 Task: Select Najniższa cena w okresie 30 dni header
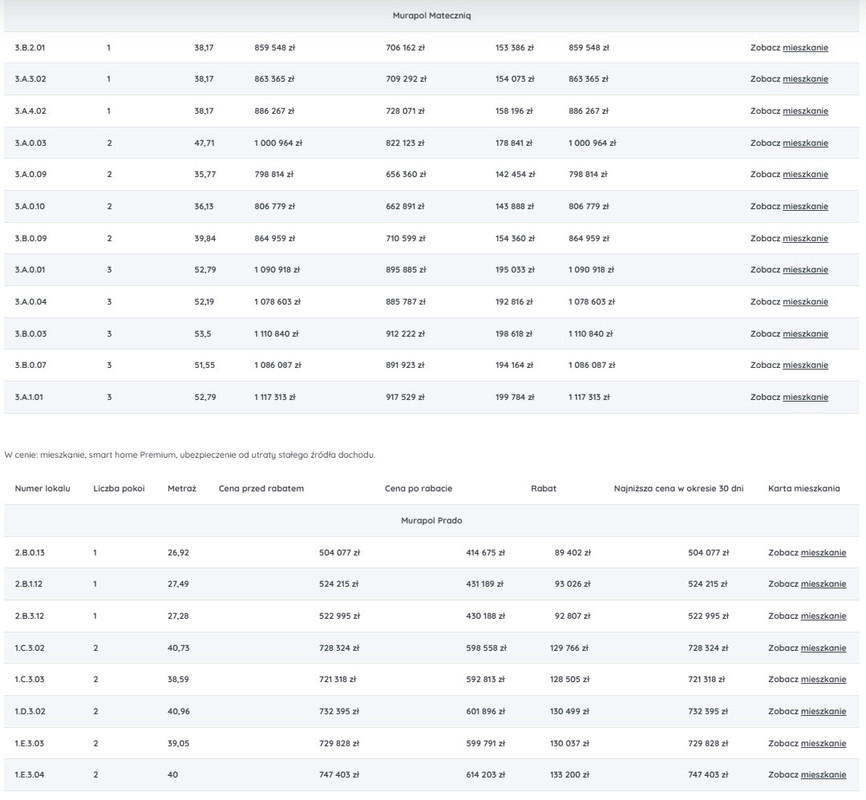(679, 488)
